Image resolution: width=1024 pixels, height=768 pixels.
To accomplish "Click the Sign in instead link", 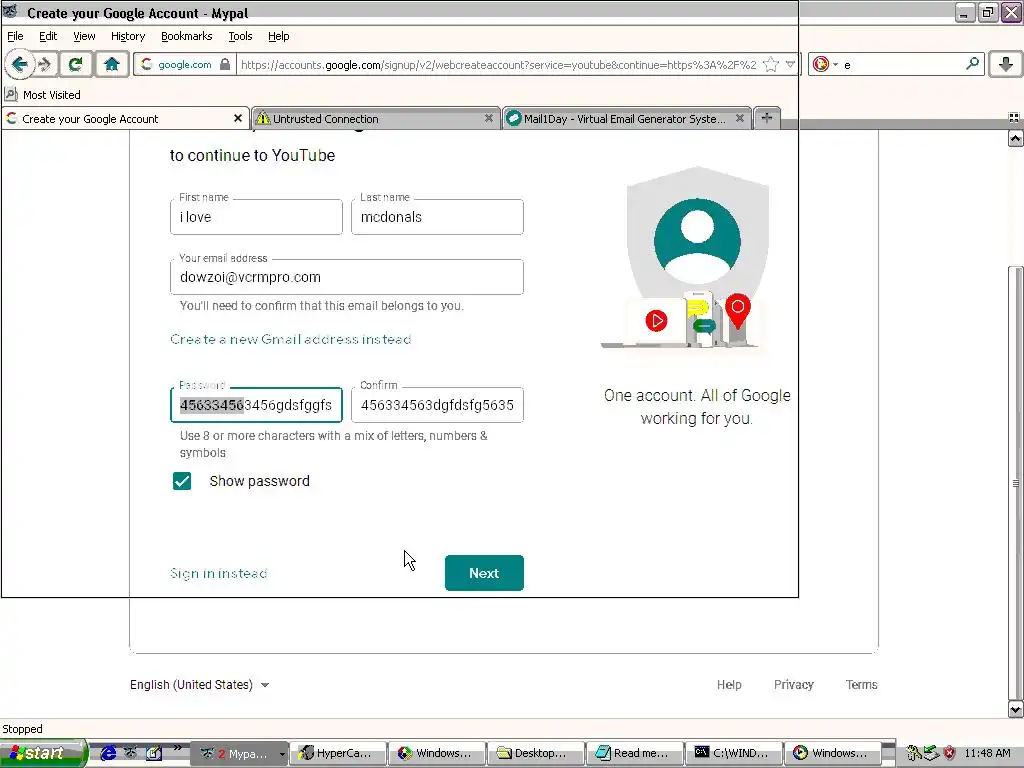I will [218, 573].
